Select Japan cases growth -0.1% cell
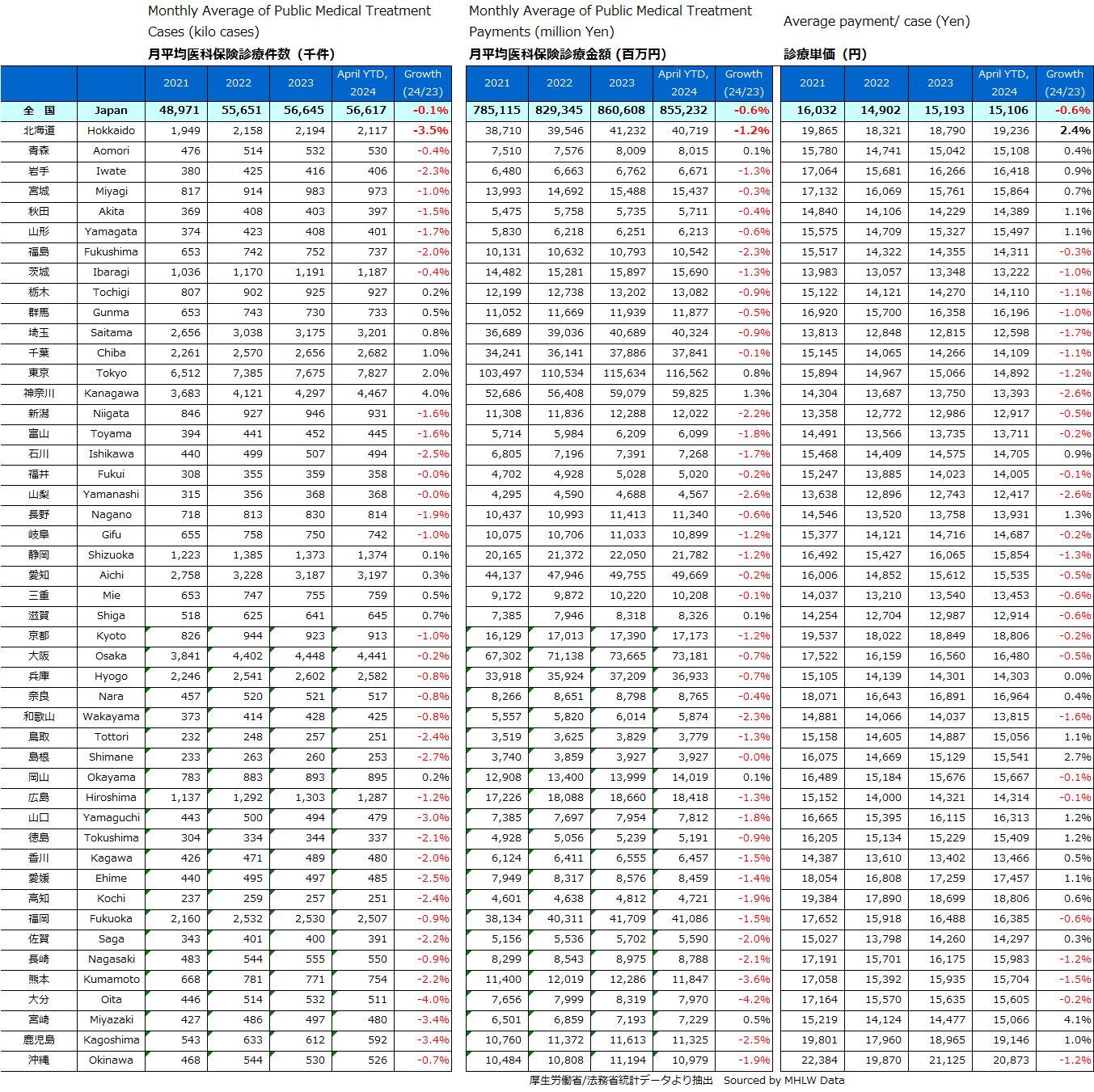This screenshot has width=1094, height=1092. point(423,111)
